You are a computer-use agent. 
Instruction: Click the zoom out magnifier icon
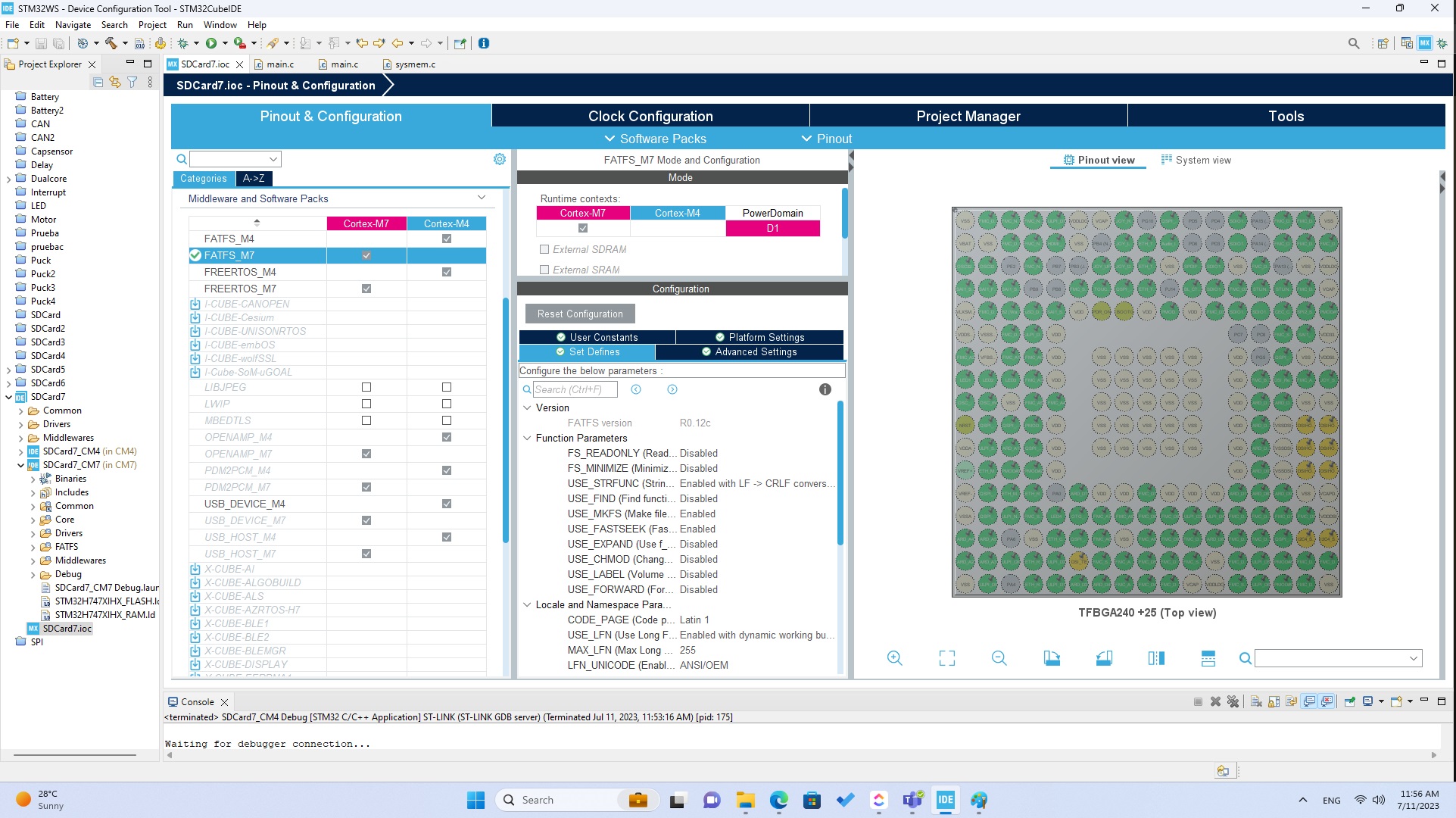[x=999, y=658]
